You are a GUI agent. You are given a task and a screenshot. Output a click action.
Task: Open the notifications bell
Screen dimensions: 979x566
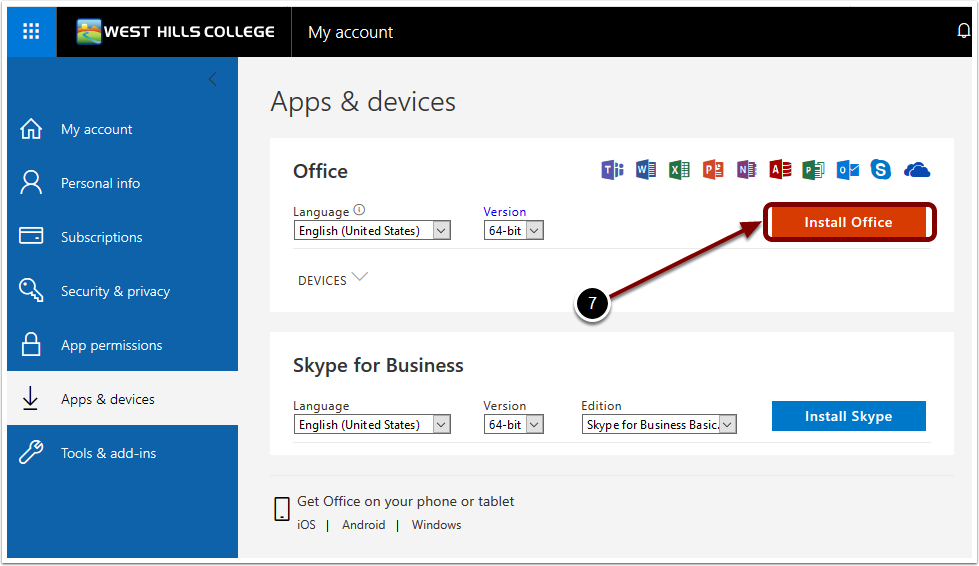963,31
